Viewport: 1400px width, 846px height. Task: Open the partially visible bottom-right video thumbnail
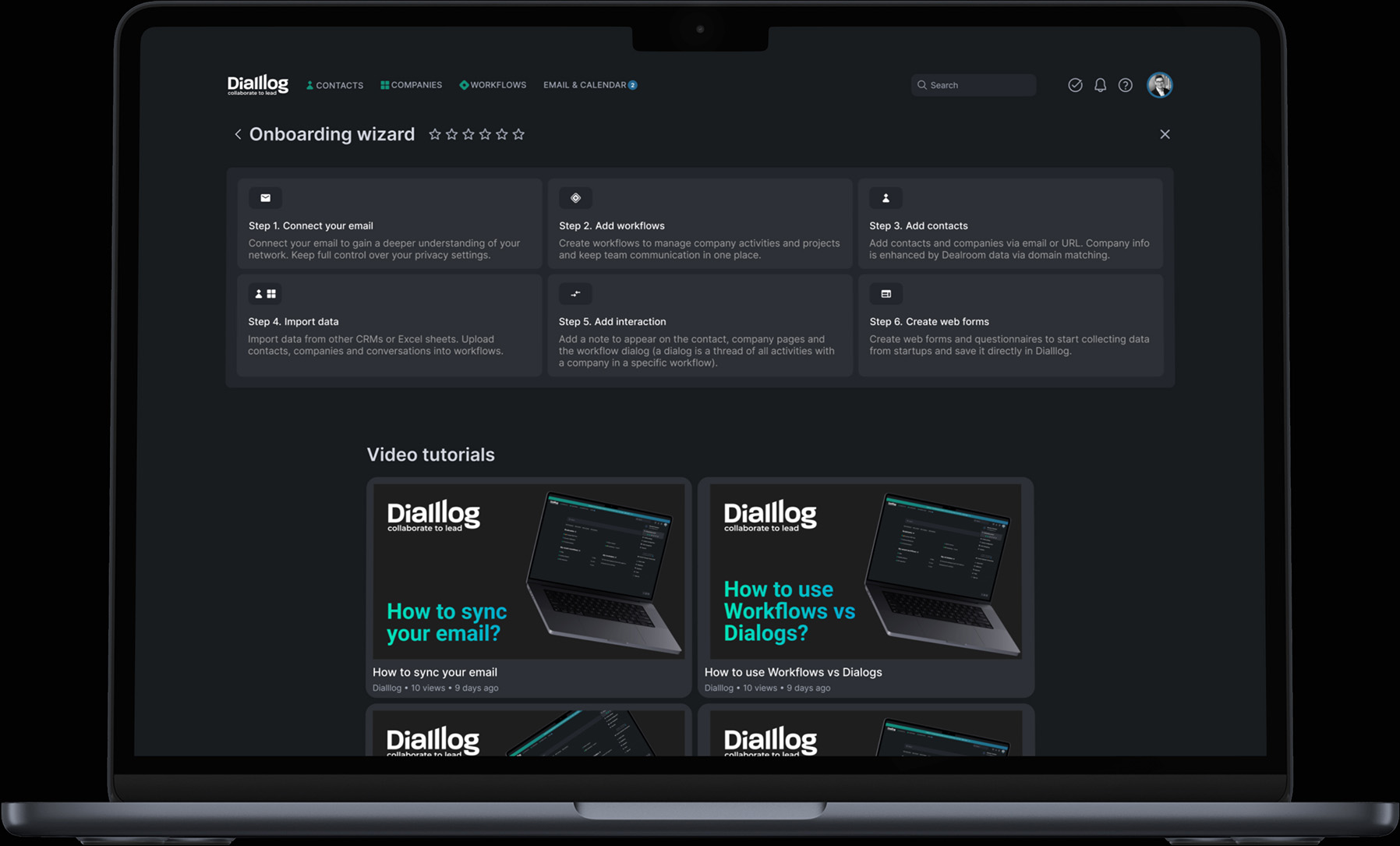[865, 733]
